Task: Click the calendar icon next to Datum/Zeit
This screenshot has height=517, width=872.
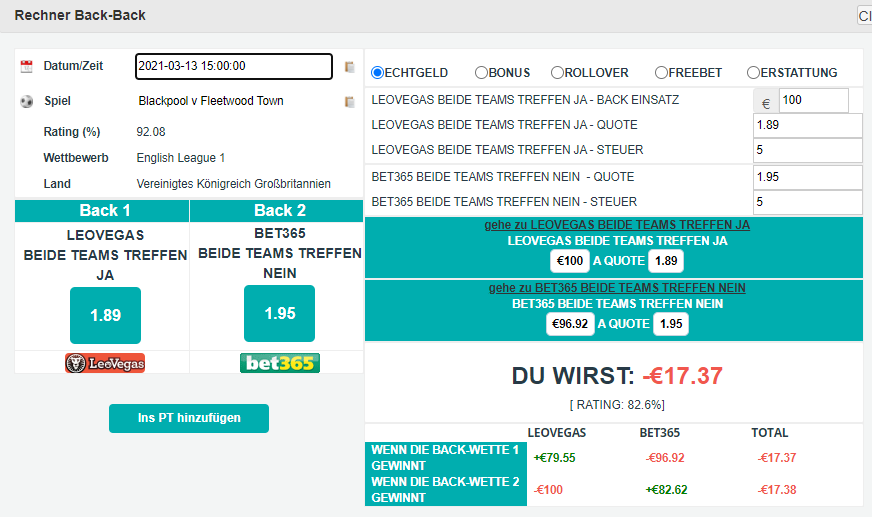Action: coord(26,66)
